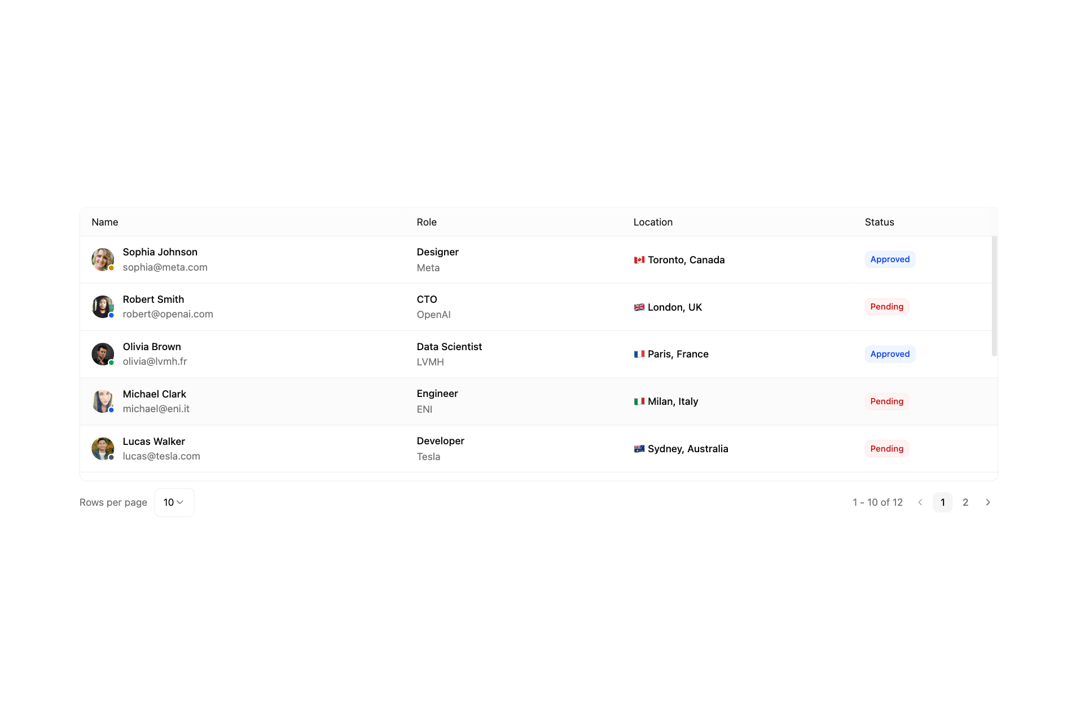Click Robert Smith's Pending status badge
1080x724 pixels.
tap(886, 307)
